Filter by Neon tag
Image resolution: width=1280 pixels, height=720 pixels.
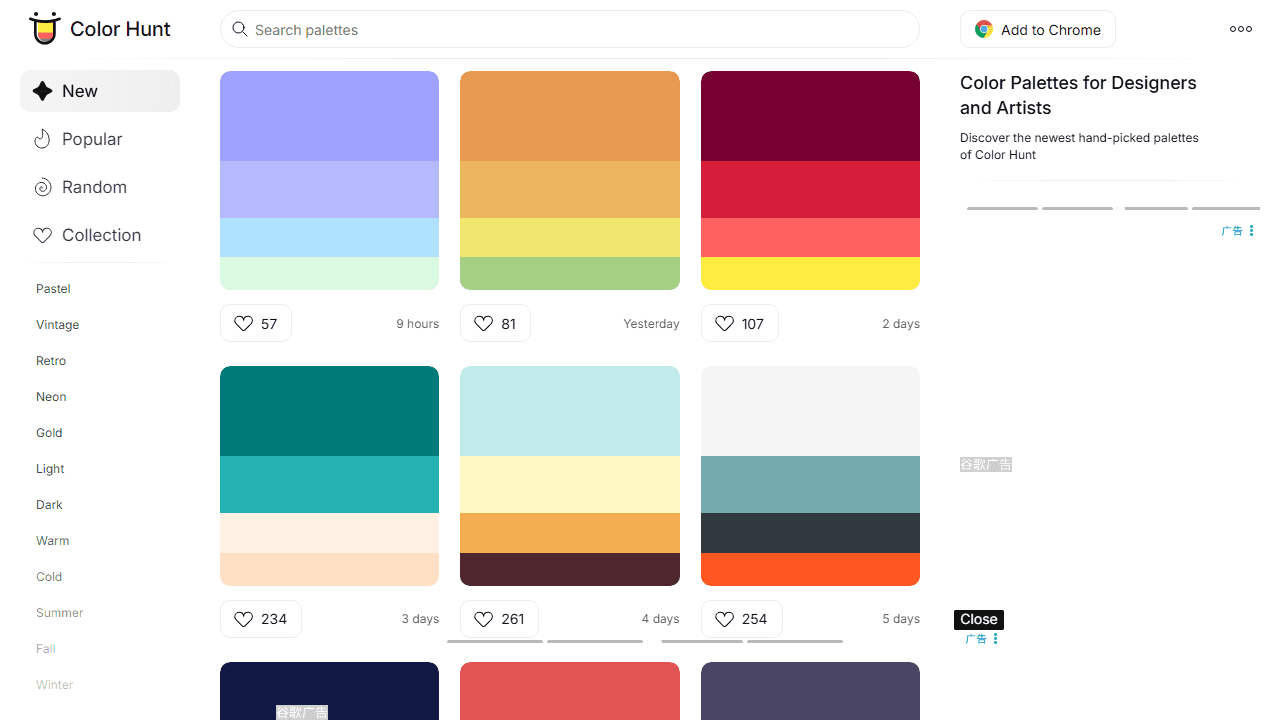(x=51, y=397)
